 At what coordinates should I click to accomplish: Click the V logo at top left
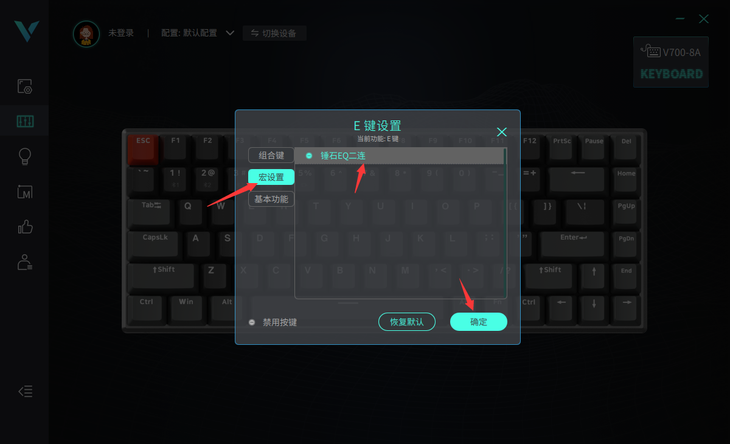tap(27, 31)
